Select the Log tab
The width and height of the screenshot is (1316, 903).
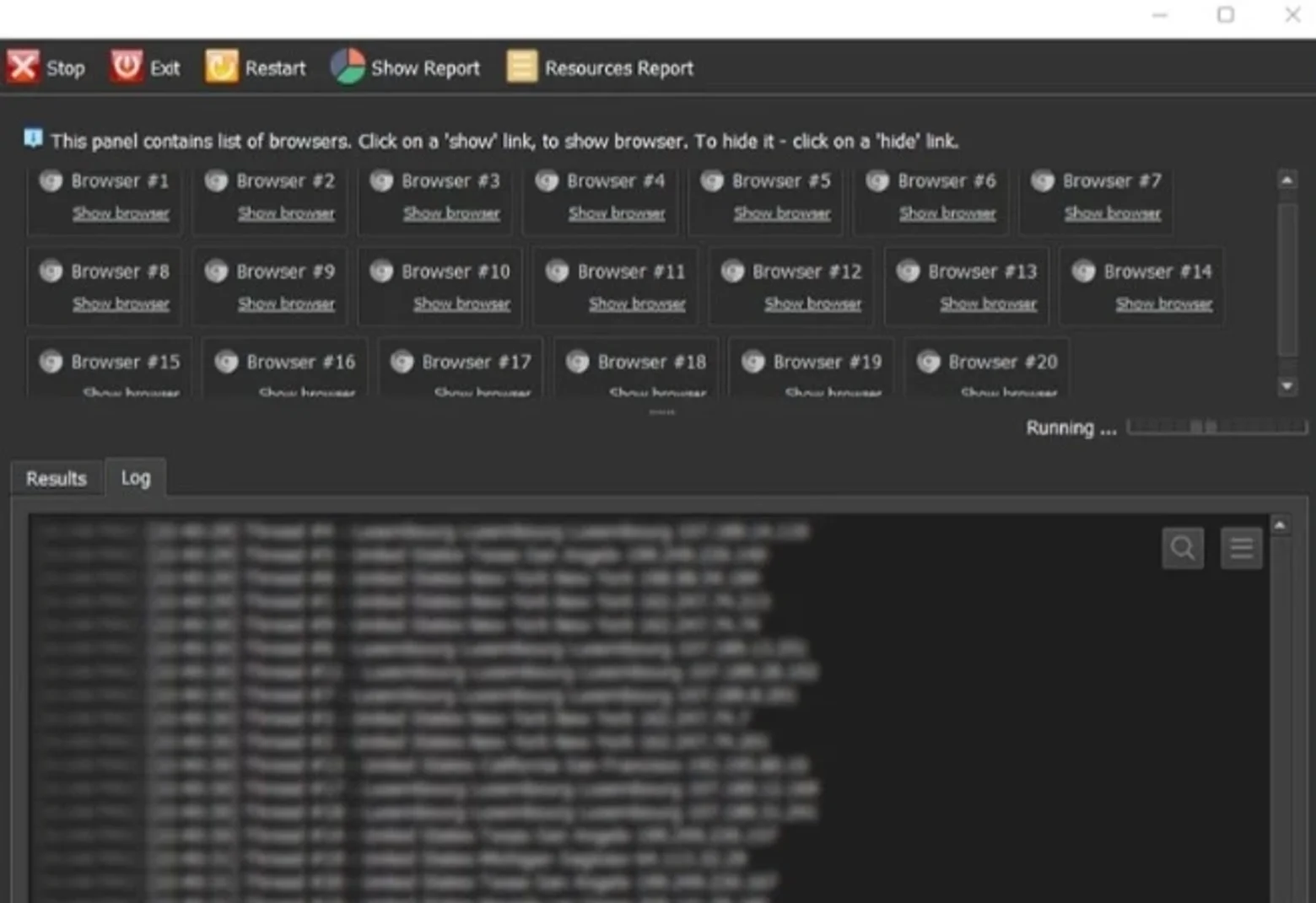click(x=135, y=477)
